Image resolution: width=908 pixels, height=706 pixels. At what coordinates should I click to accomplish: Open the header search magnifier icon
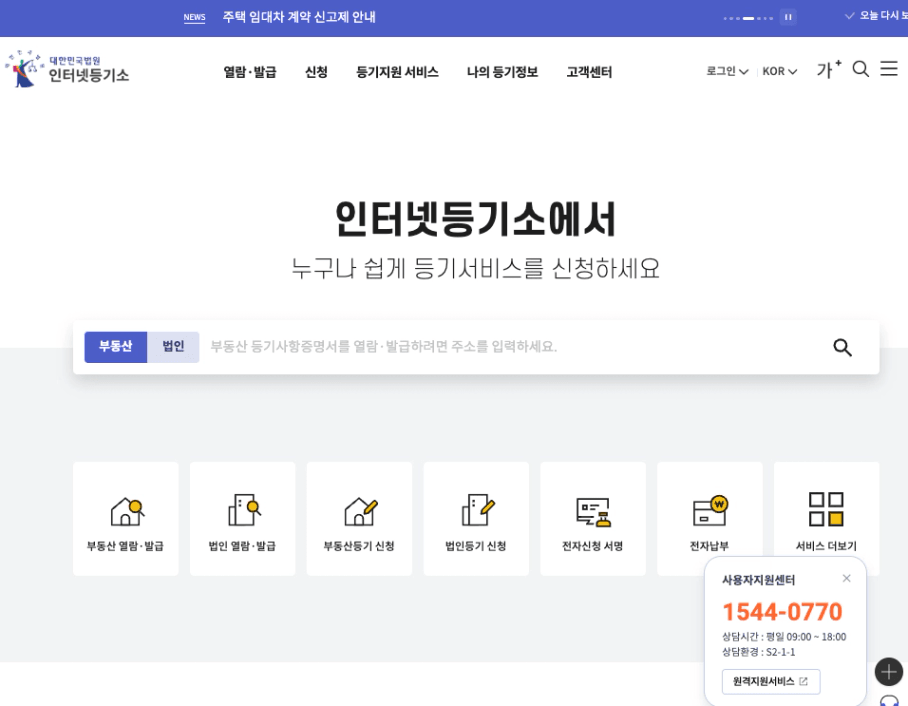[860, 69]
